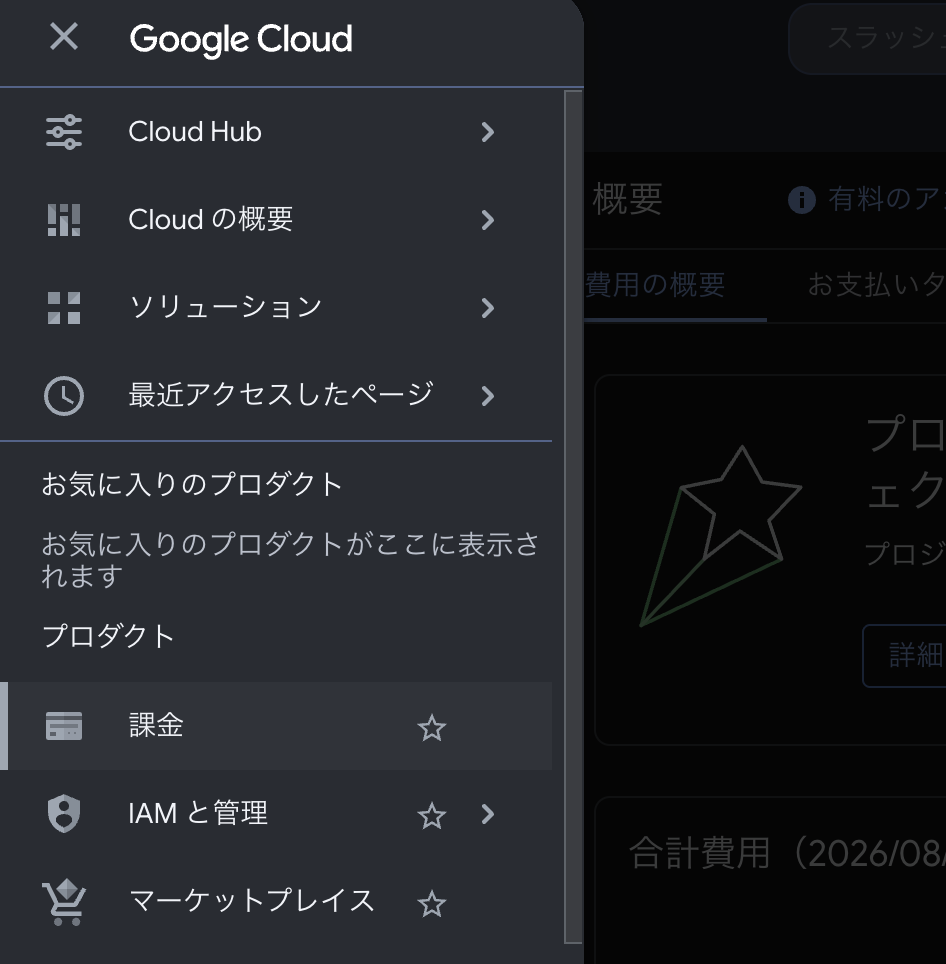Favorite マーケットプレイス with its star
This screenshot has height=964, width=946.
click(432, 904)
